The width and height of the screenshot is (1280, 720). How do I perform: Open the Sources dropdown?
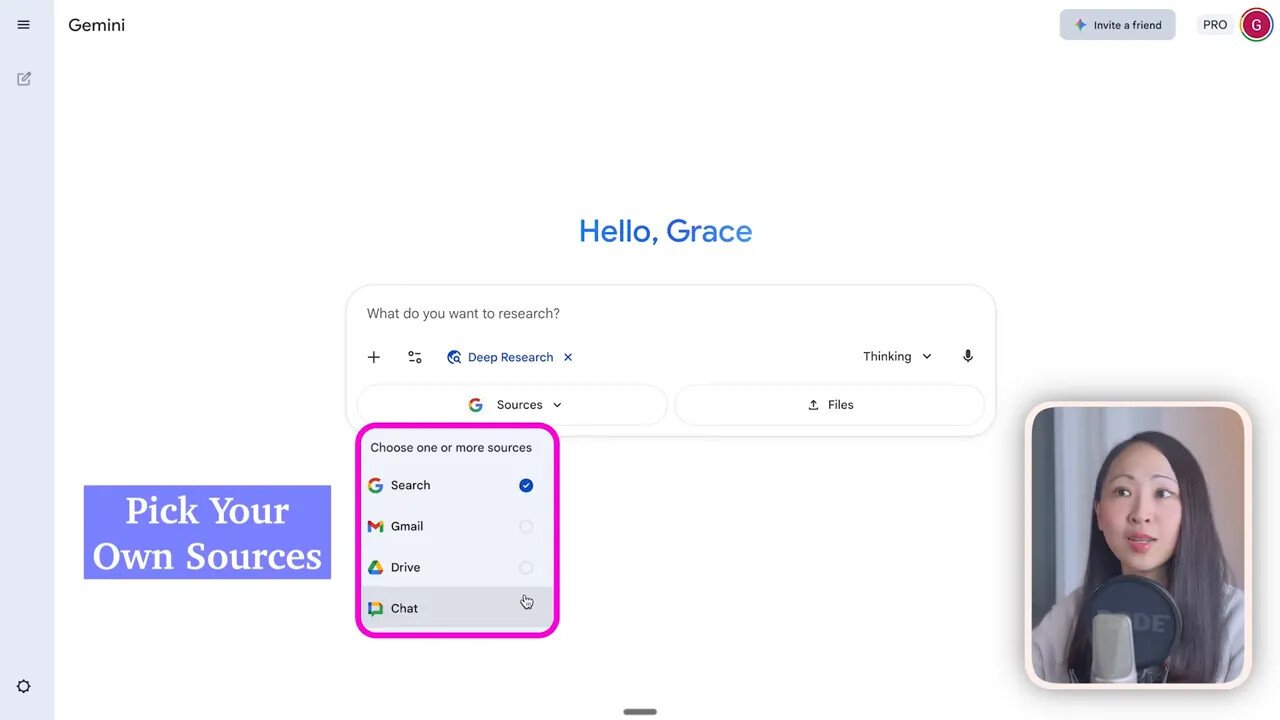(513, 404)
